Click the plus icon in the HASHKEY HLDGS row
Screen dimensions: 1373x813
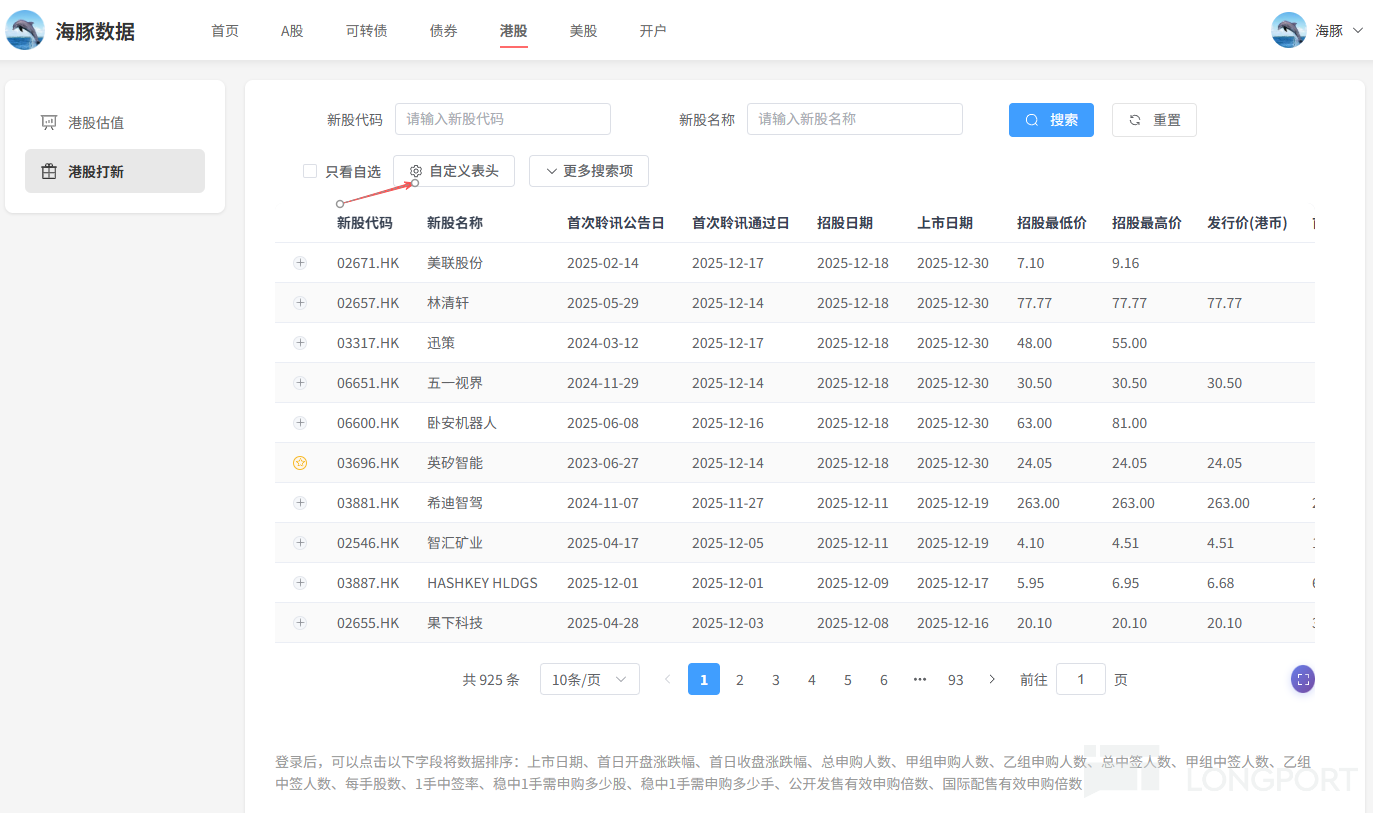(300, 583)
